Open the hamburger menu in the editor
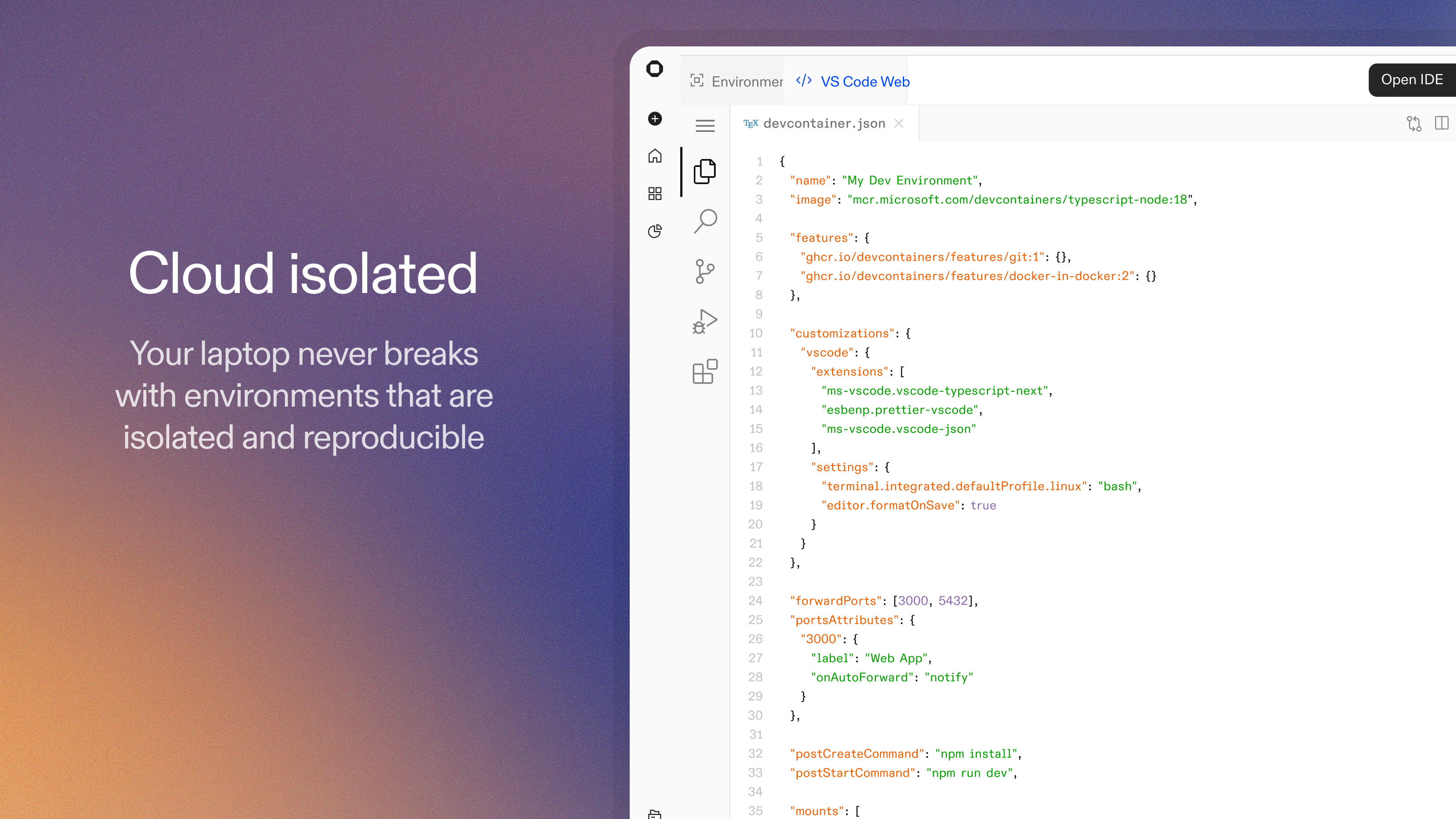This screenshot has height=819, width=1456. pyautogui.click(x=705, y=126)
